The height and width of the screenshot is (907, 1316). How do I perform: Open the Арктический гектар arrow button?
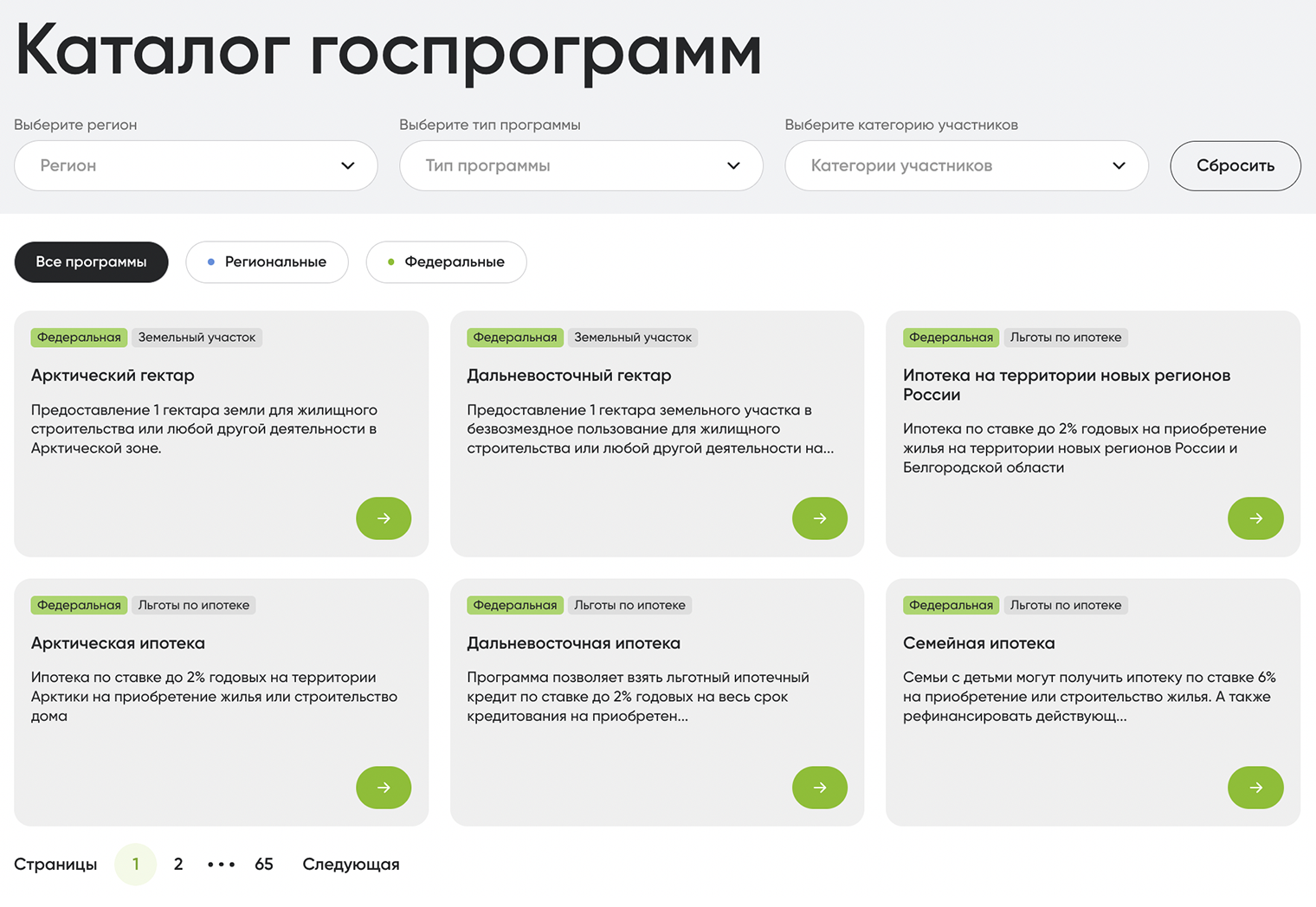[384, 518]
